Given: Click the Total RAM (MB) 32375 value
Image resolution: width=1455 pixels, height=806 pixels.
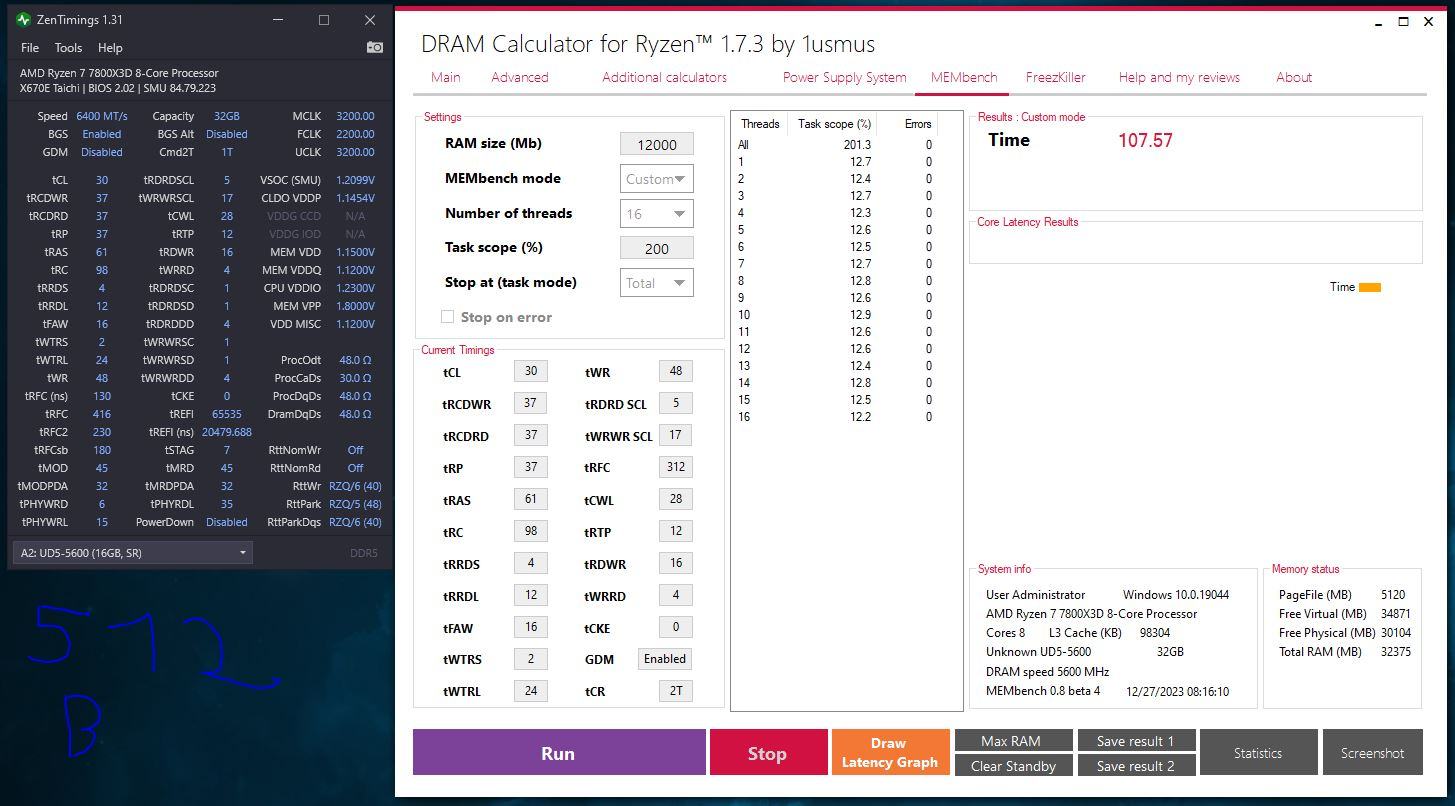Looking at the screenshot, I should click(1395, 652).
